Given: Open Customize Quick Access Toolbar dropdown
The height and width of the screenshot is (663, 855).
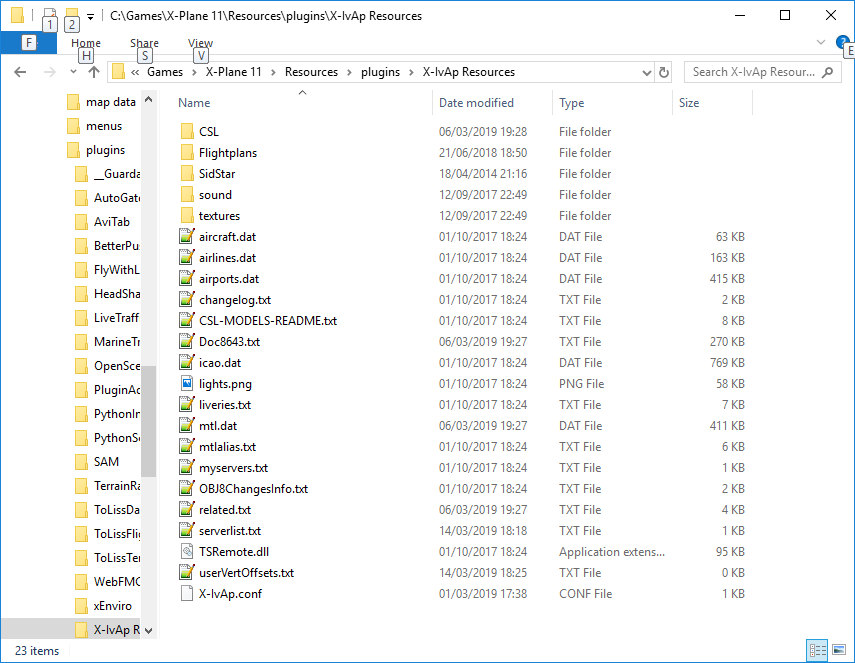Looking at the screenshot, I should [91, 16].
